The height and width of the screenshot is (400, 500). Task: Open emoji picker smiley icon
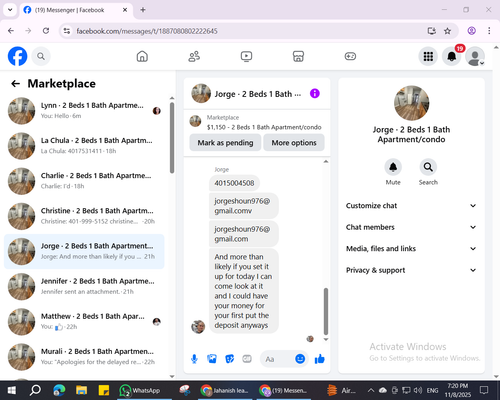point(300,359)
